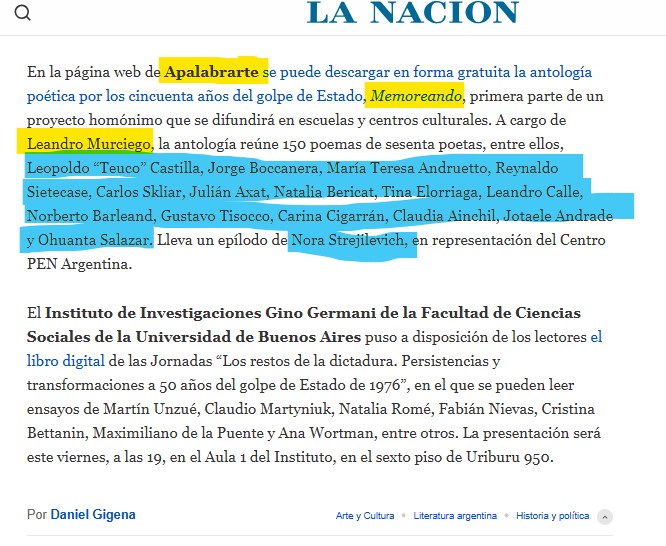Click the name 'Leandro Murciego'

tap(88, 144)
